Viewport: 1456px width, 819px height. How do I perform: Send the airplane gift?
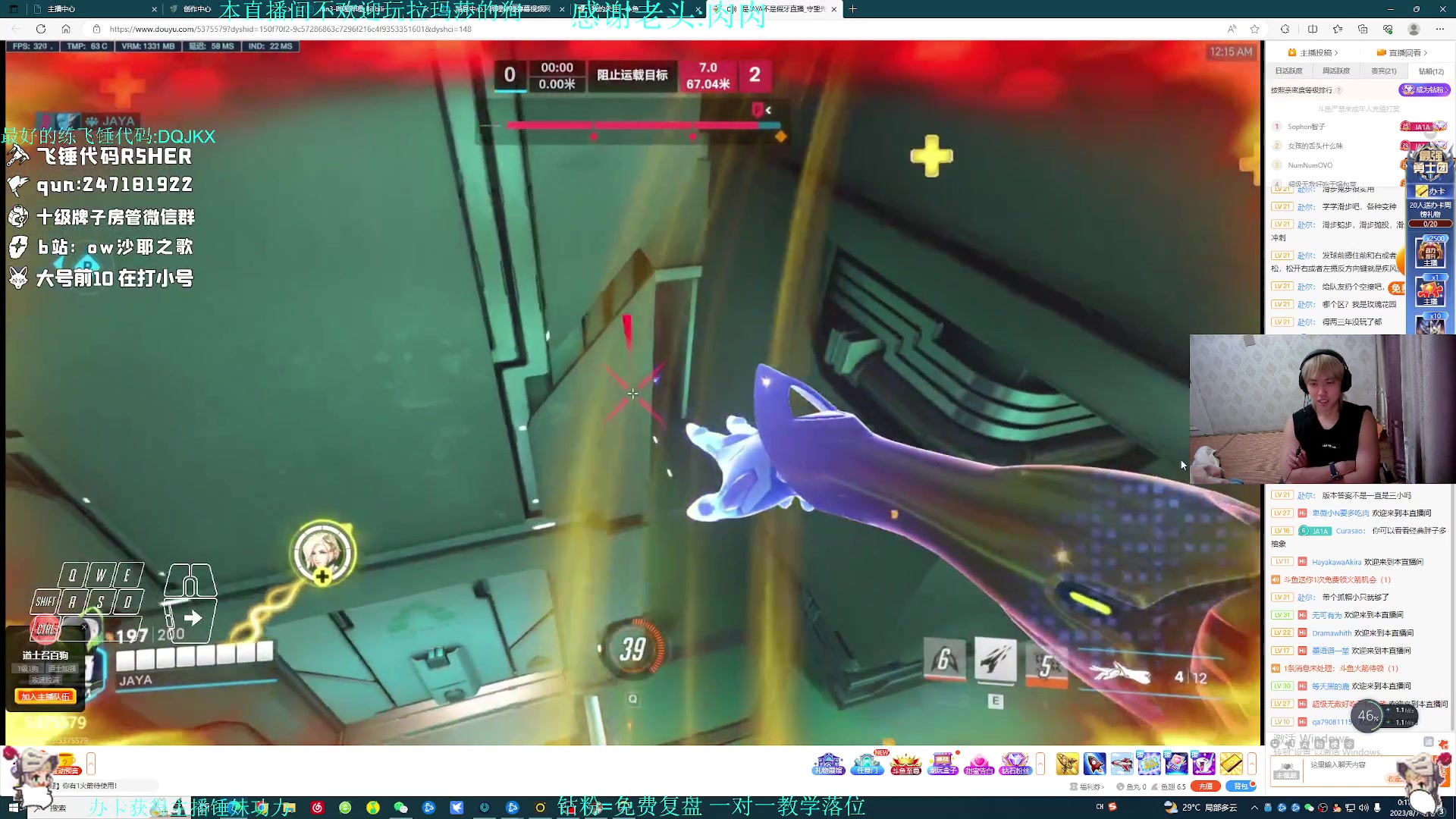point(1122,764)
